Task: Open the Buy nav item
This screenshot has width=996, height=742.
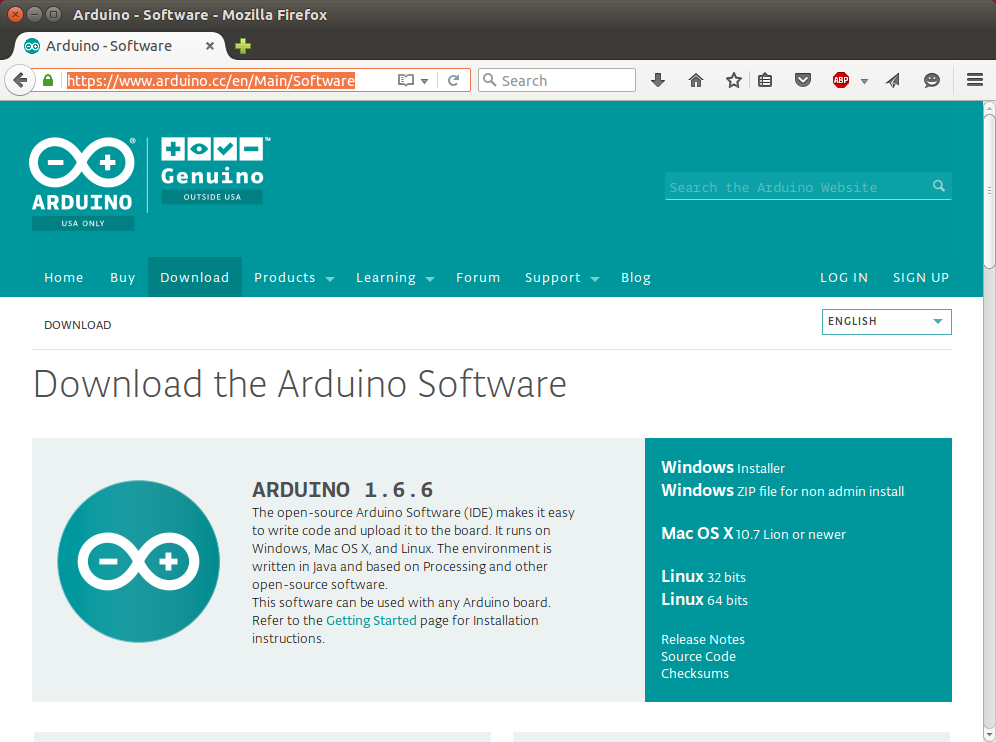Action: click(x=123, y=278)
